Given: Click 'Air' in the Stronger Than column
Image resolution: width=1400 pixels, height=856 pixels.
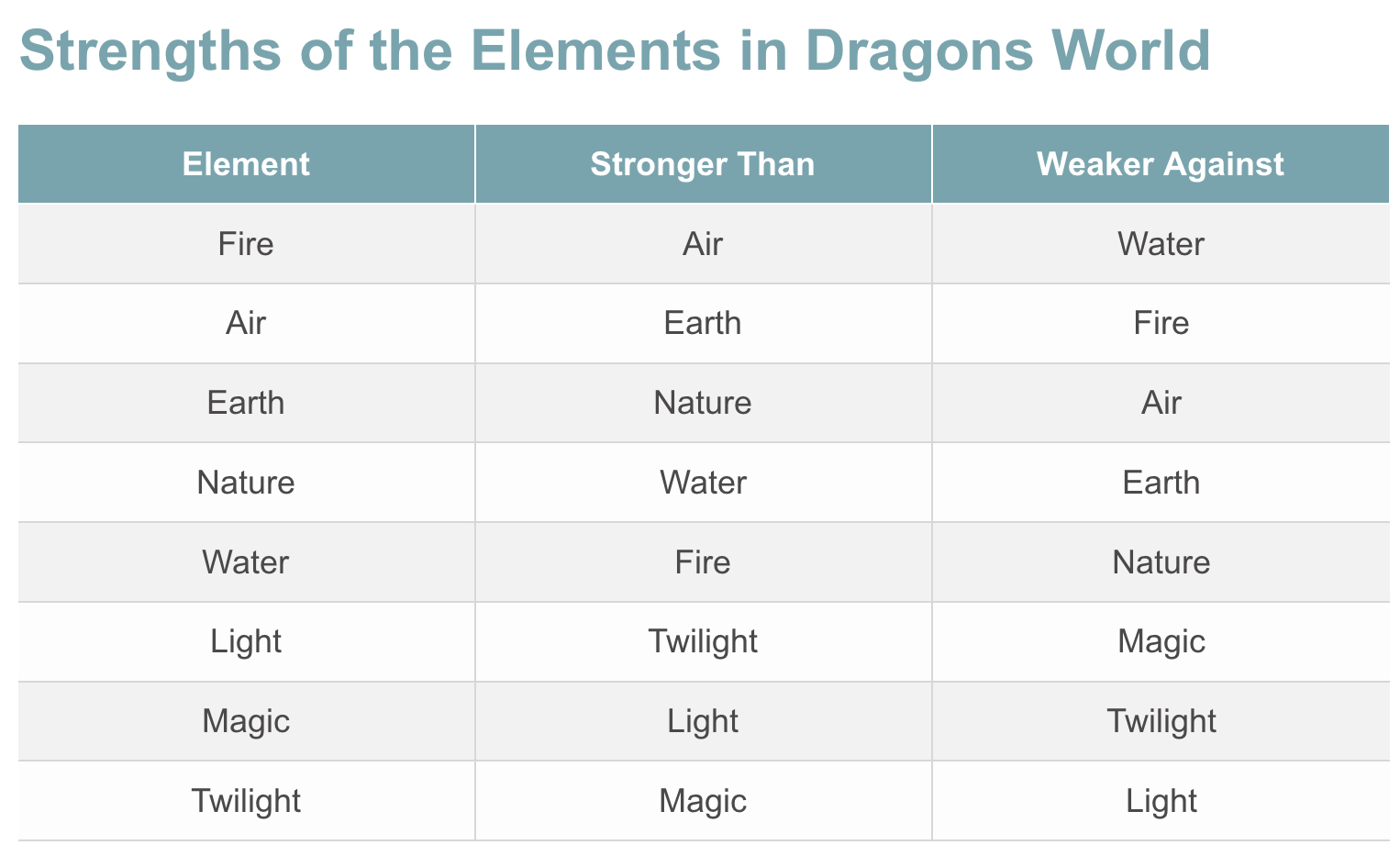Looking at the screenshot, I should point(703,244).
